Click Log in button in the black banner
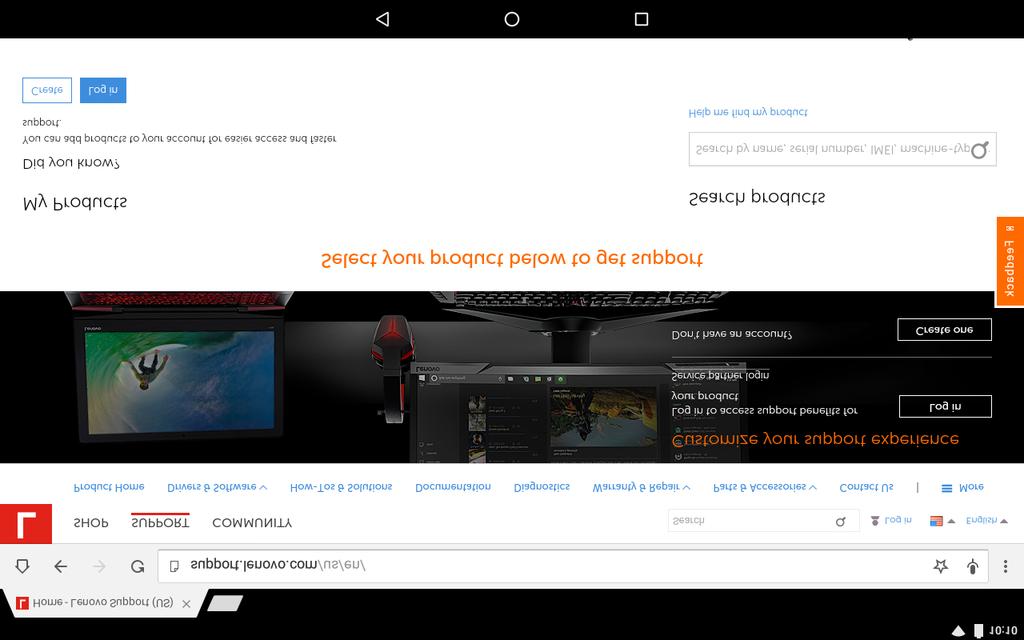 point(945,406)
